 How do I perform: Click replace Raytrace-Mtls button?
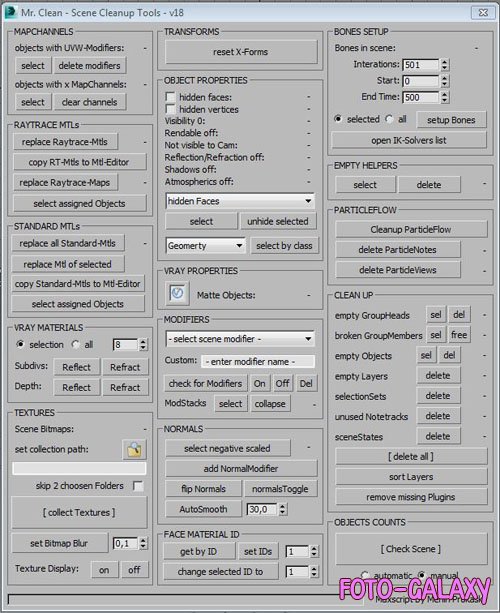[65, 142]
